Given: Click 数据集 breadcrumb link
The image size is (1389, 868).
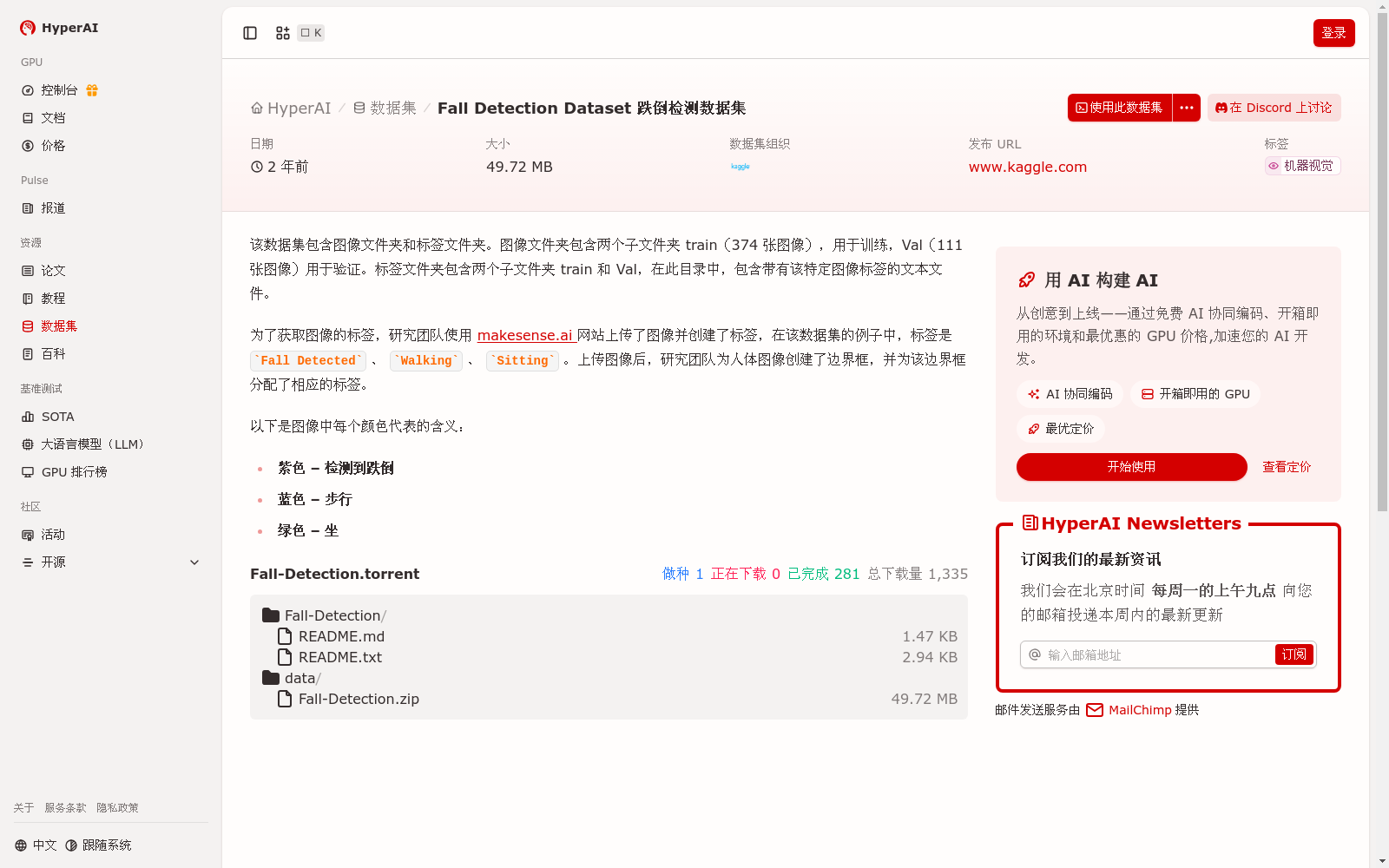Looking at the screenshot, I should pyautogui.click(x=385, y=108).
